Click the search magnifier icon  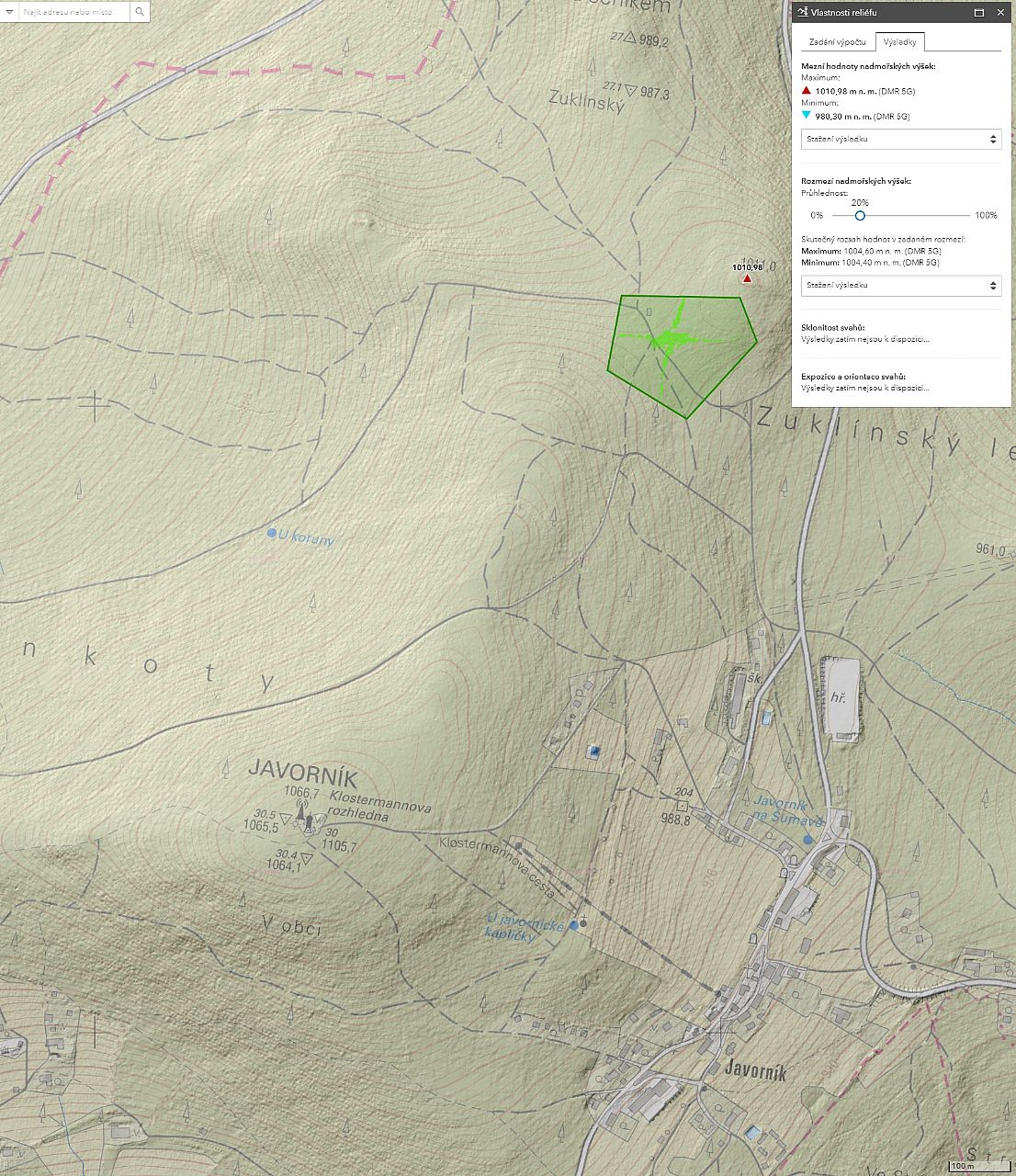tap(140, 12)
